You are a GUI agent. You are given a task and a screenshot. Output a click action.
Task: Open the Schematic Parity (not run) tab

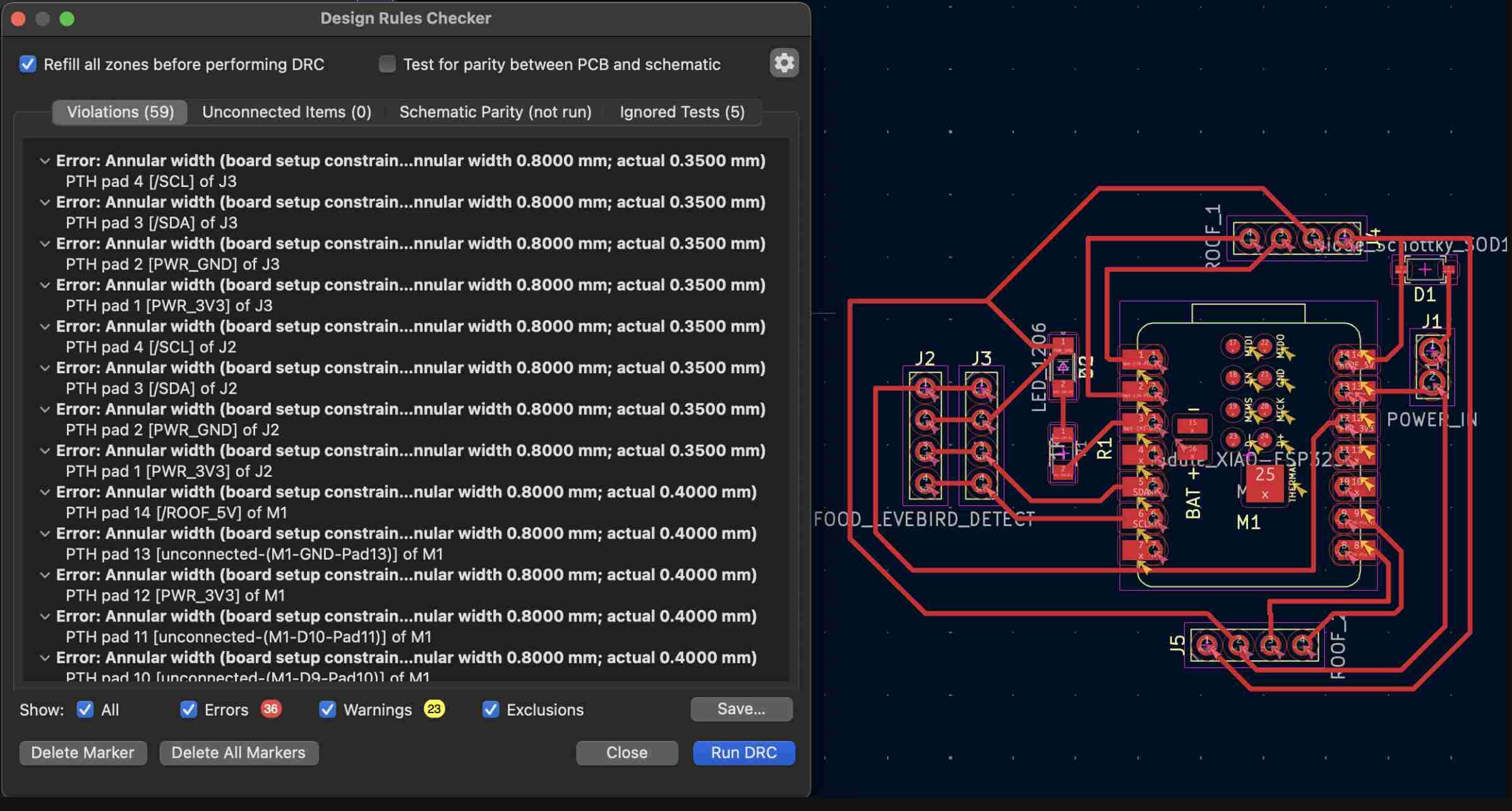click(495, 112)
